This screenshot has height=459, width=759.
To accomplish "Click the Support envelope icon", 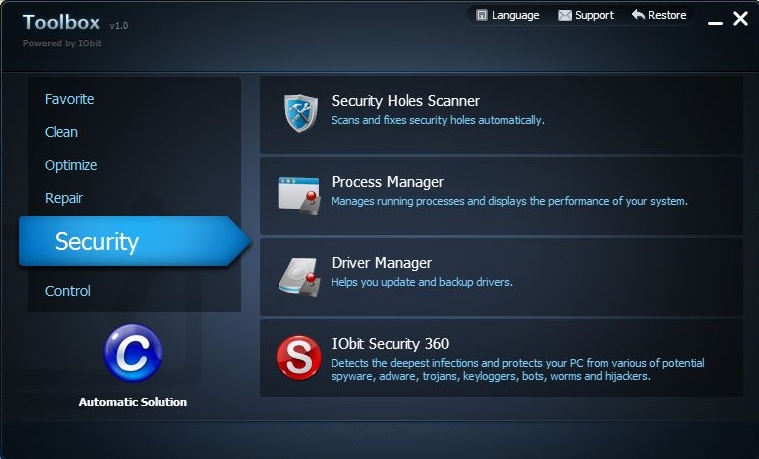I will 564,15.
